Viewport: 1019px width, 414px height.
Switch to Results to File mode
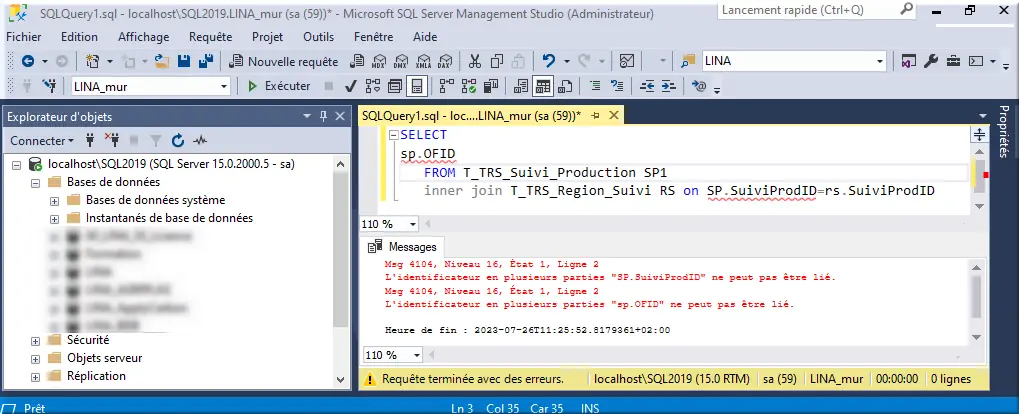[x=565, y=86]
